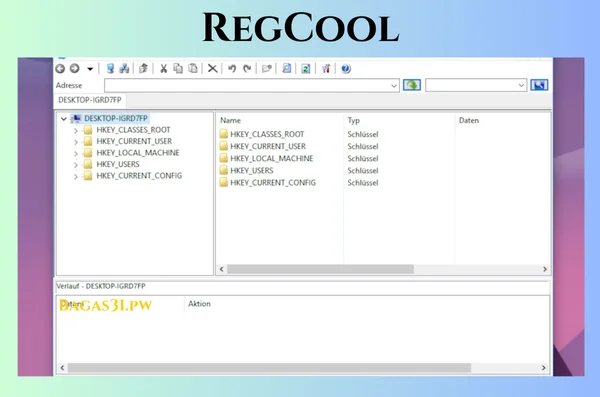600x397 pixels.
Task: Select DESKTOP-IGRD7FP root in the tree
Action: 116,119
